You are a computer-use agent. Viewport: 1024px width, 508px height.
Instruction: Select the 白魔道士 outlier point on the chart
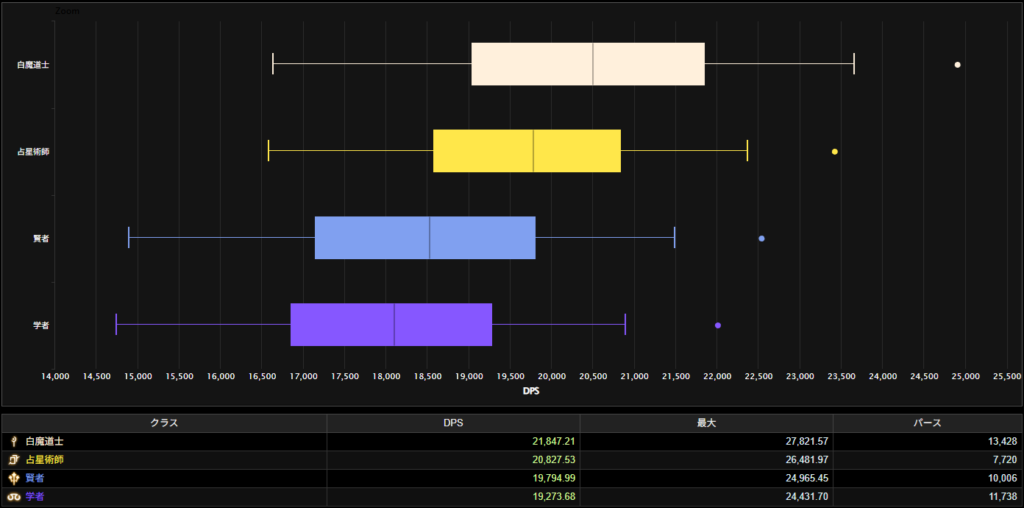click(x=958, y=65)
